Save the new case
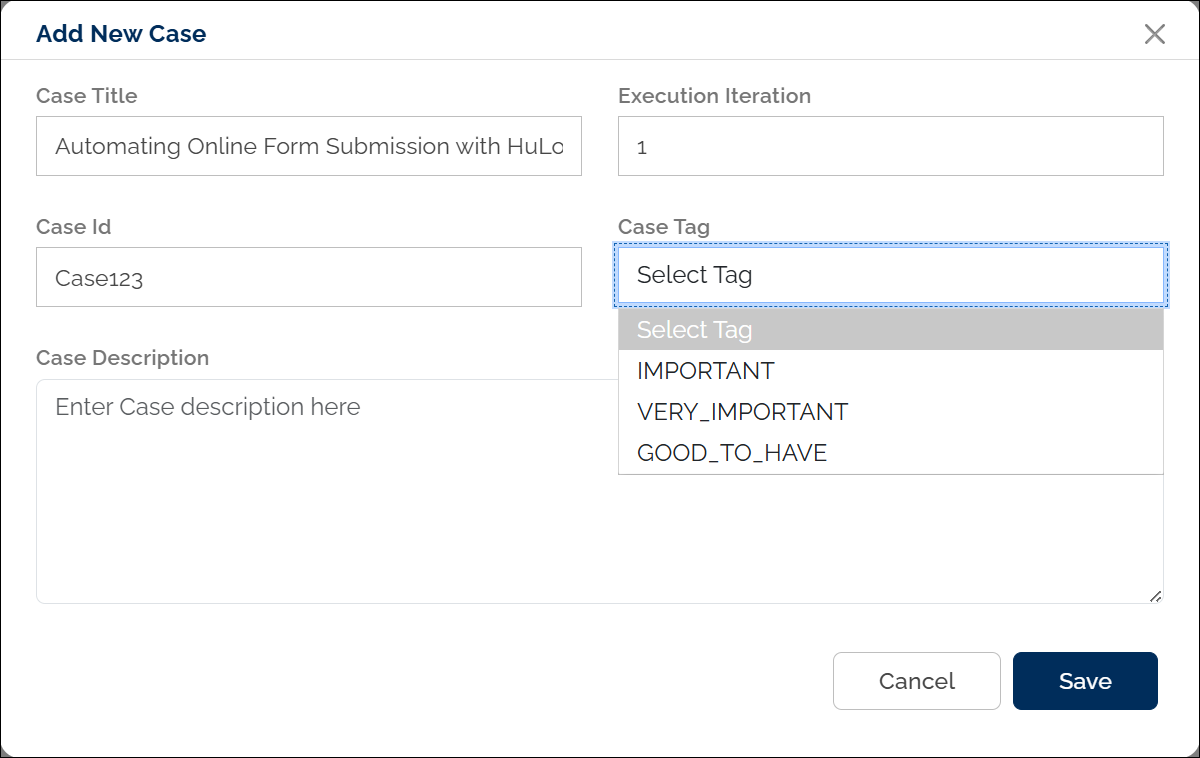 1085,681
